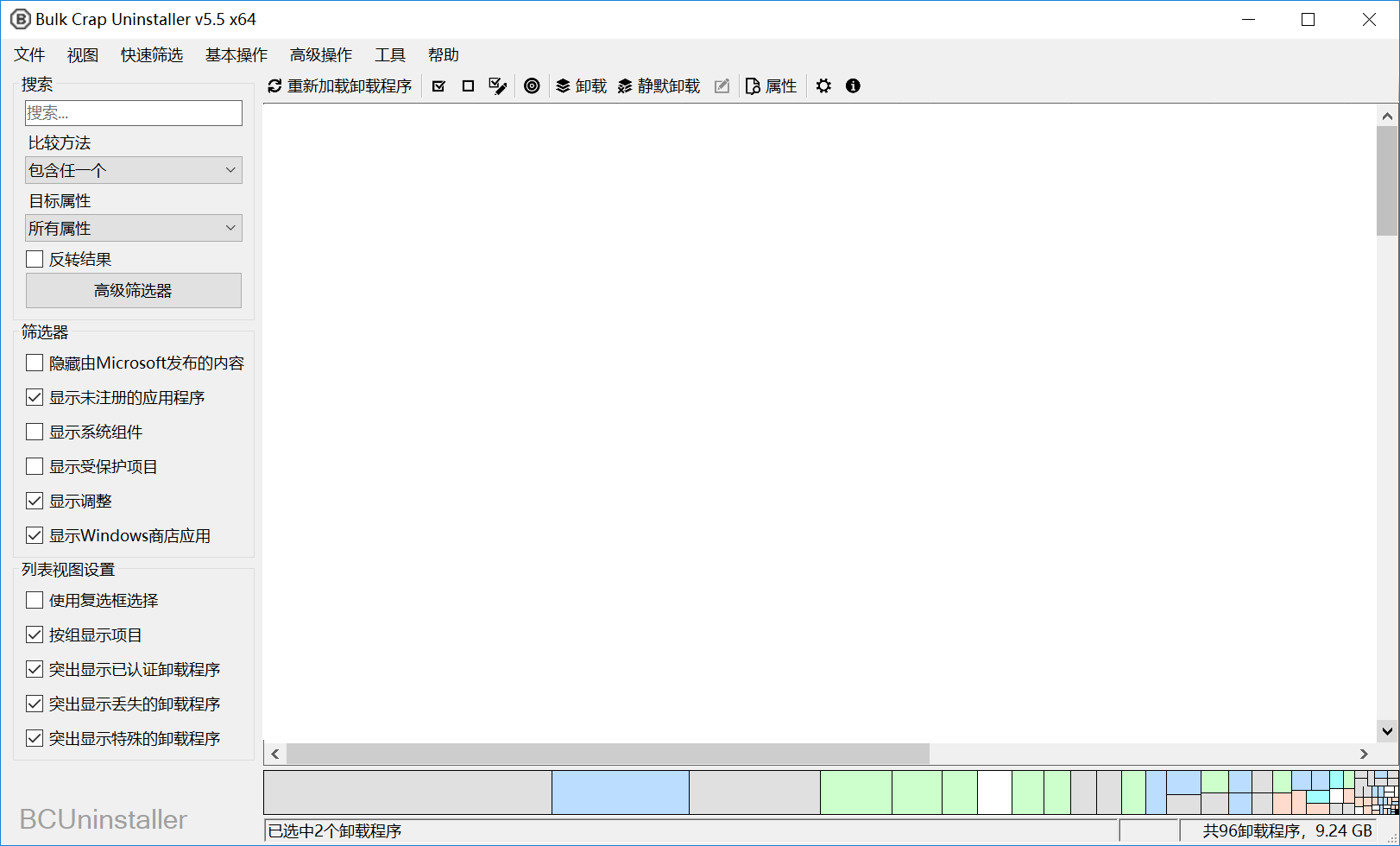Click status text 共96卸载程序, 9.24 GB

[x=1287, y=830]
